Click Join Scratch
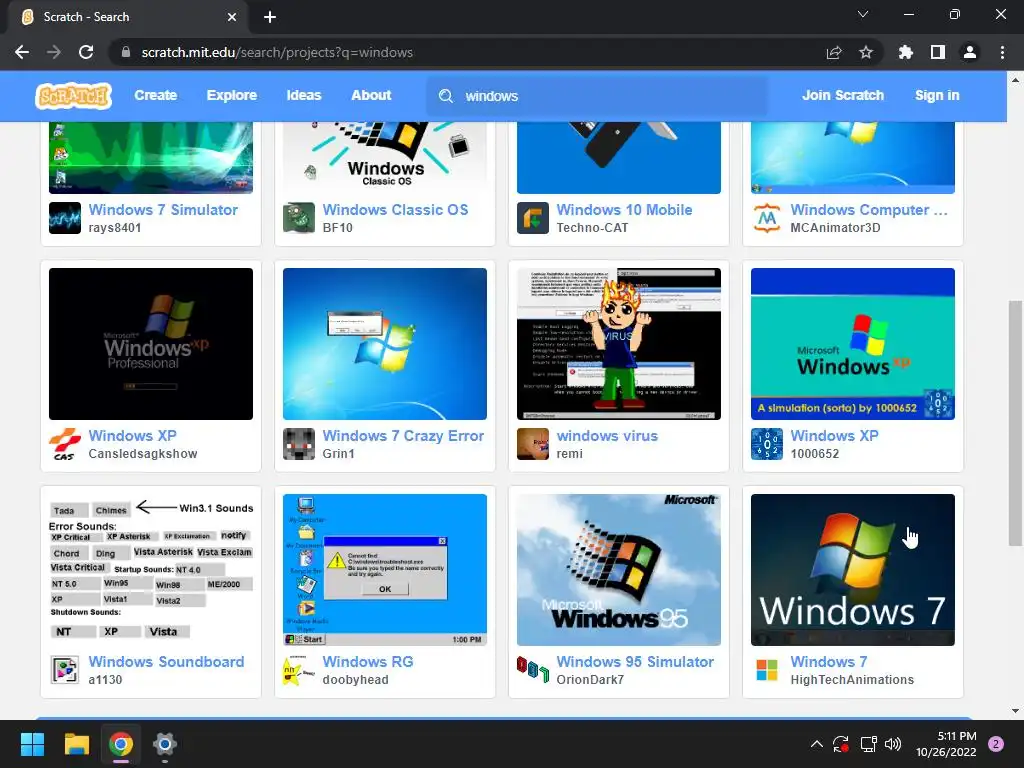 pyautogui.click(x=842, y=95)
